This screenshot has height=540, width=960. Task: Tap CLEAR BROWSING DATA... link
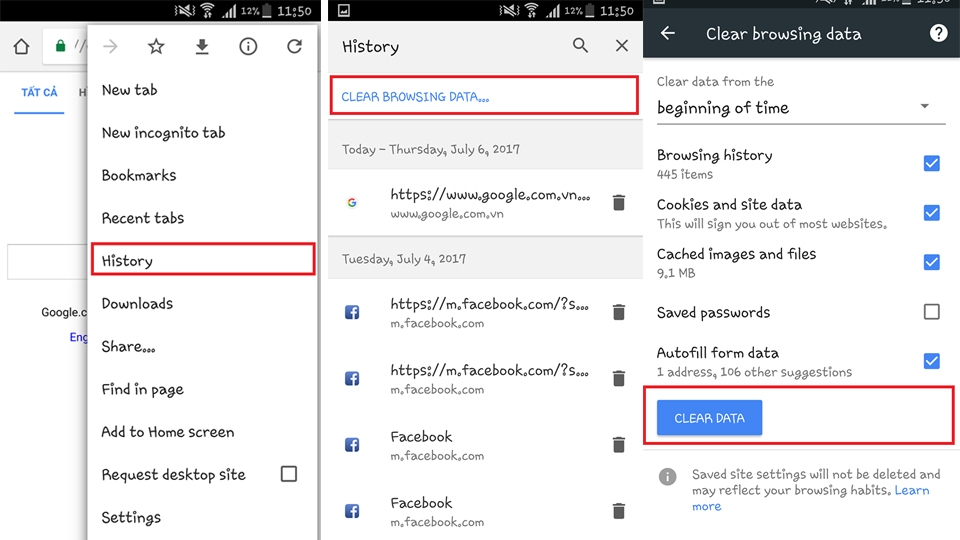(x=415, y=97)
